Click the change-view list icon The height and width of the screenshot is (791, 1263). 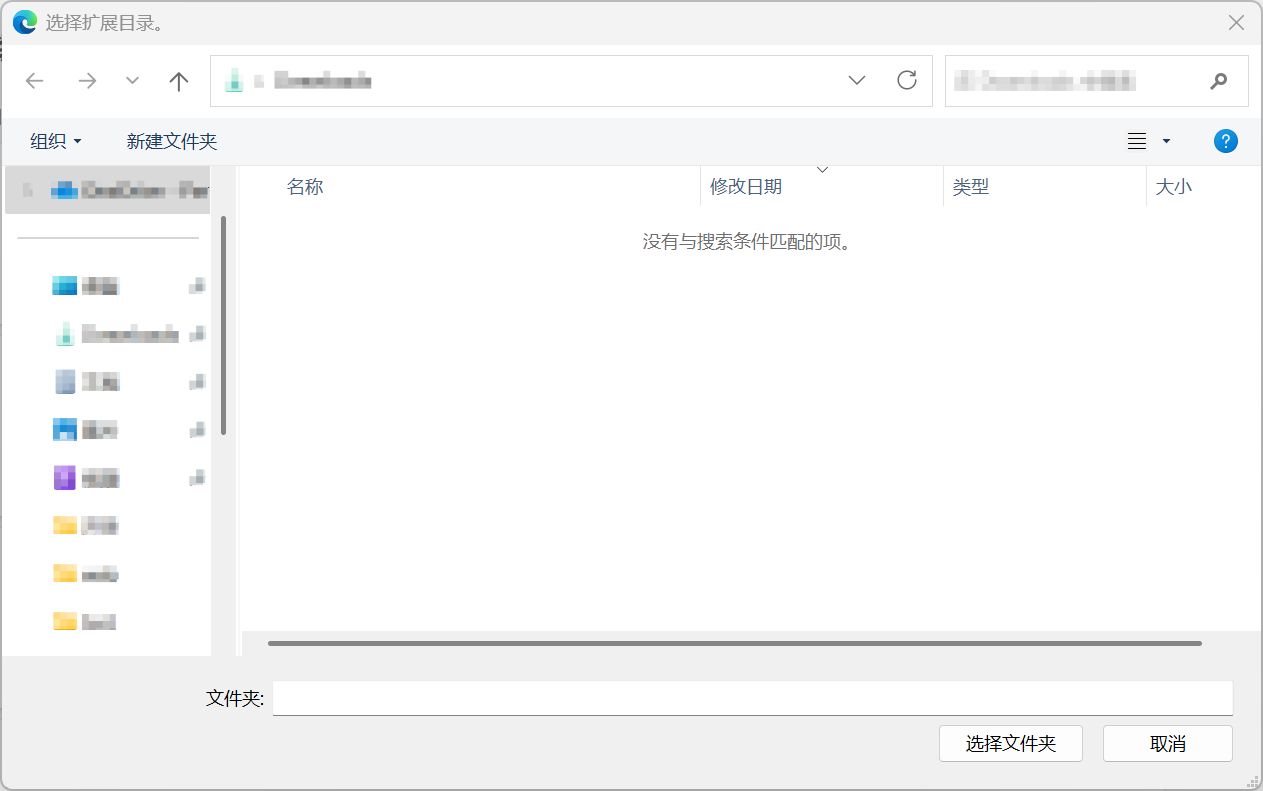1136,140
